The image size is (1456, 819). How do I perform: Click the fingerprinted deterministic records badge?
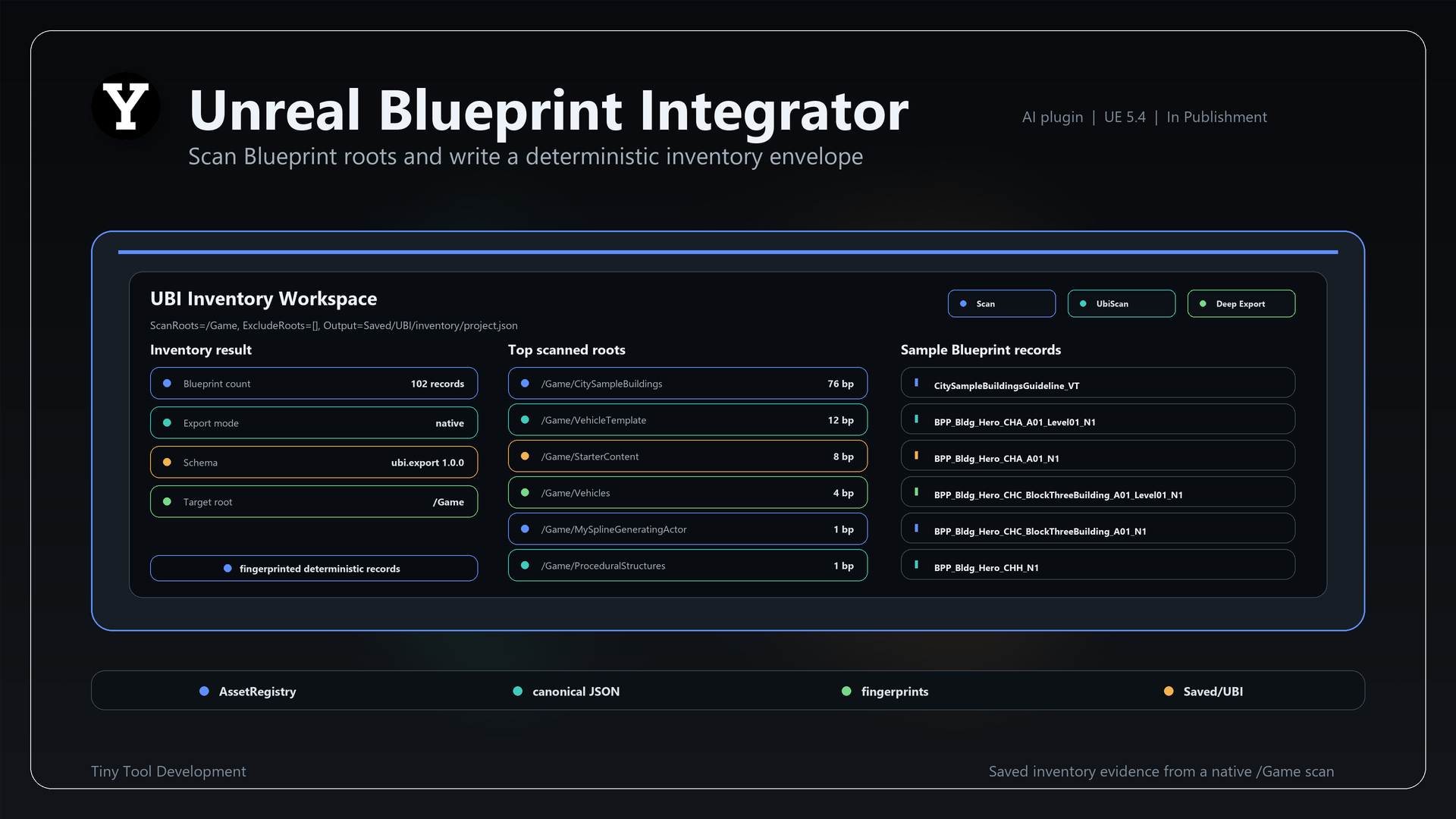(x=314, y=569)
